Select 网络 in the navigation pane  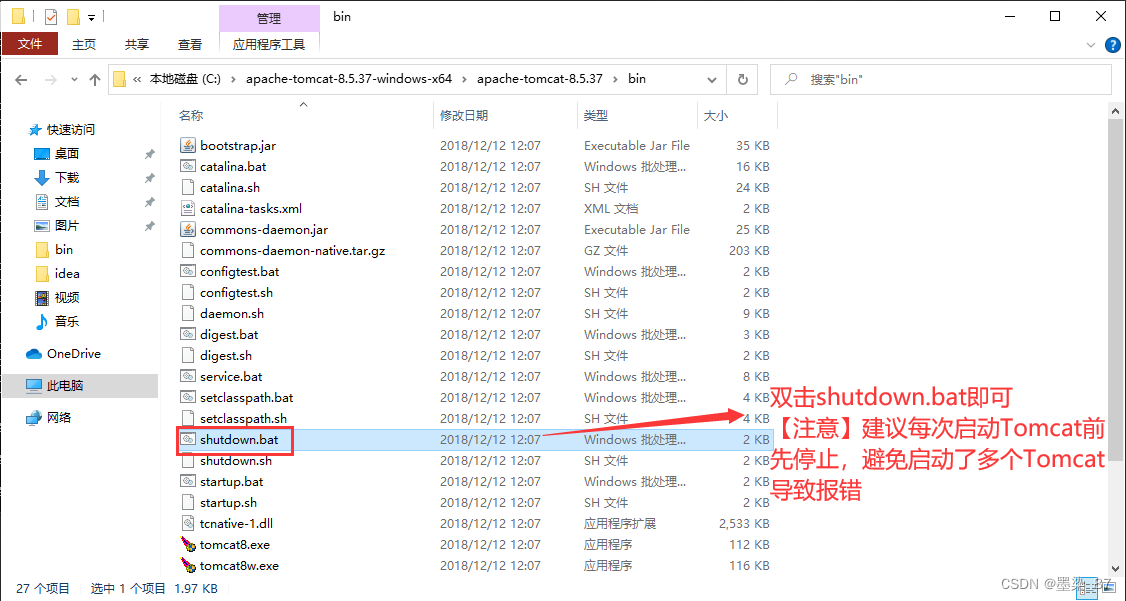pyautogui.click(x=59, y=417)
